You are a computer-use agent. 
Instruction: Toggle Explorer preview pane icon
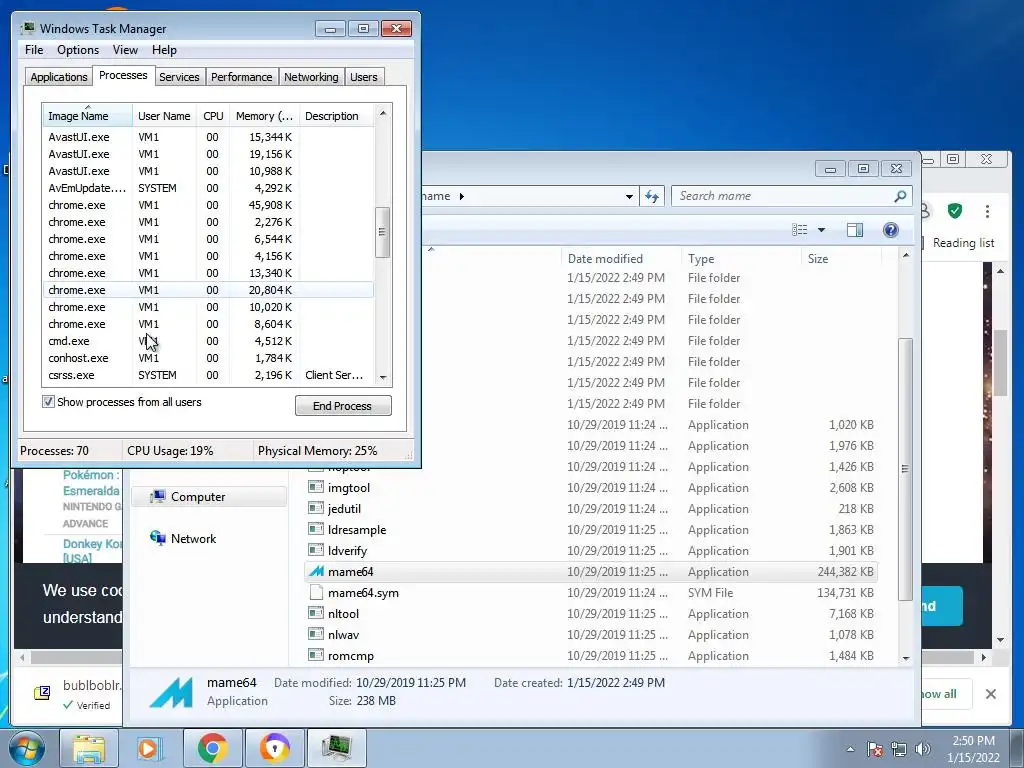[x=854, y=230]
